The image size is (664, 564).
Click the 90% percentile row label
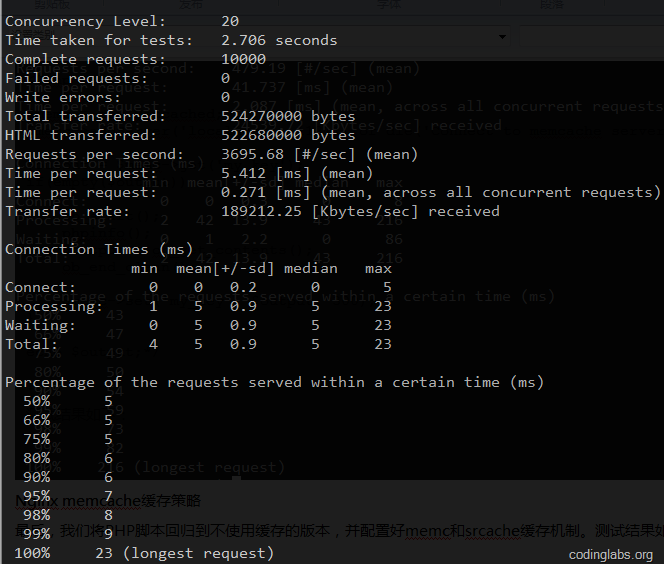click(x=37, y=478)
